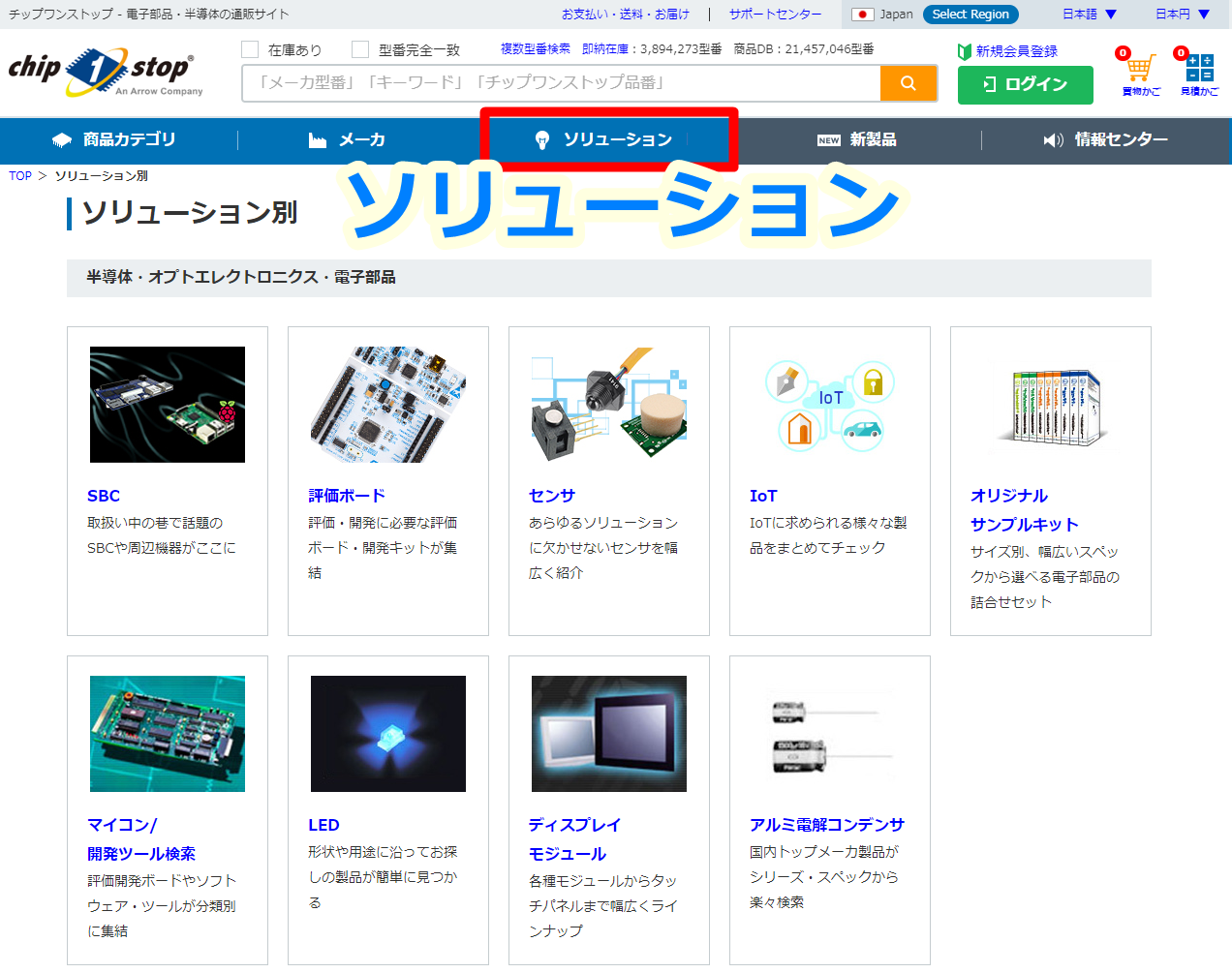Screen dimensions: 1232x973
Task: Open the 複数型番検索 link
Action: 535,48
